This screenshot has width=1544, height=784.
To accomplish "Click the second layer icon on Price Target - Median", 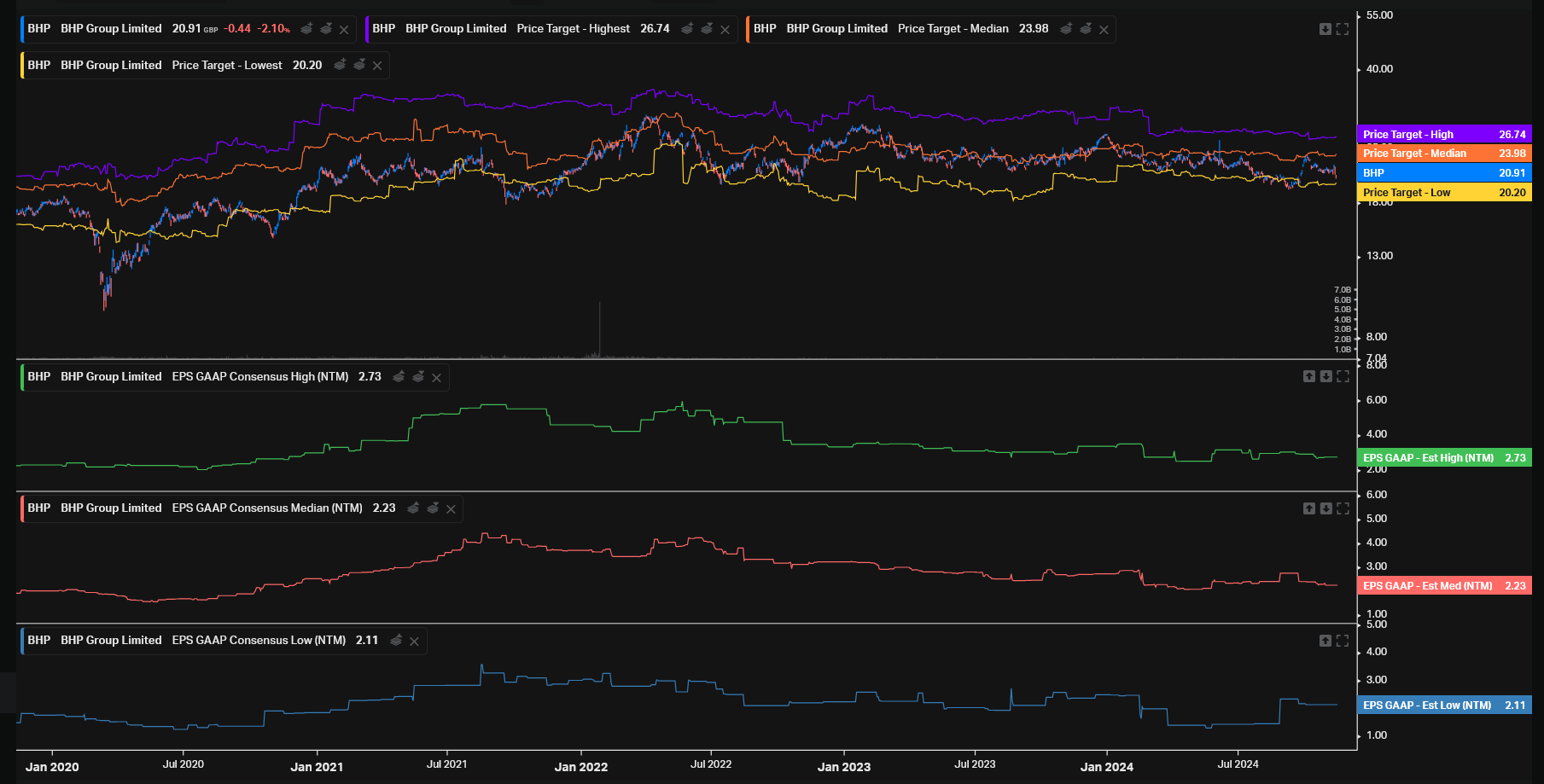I will (1086, 29).
